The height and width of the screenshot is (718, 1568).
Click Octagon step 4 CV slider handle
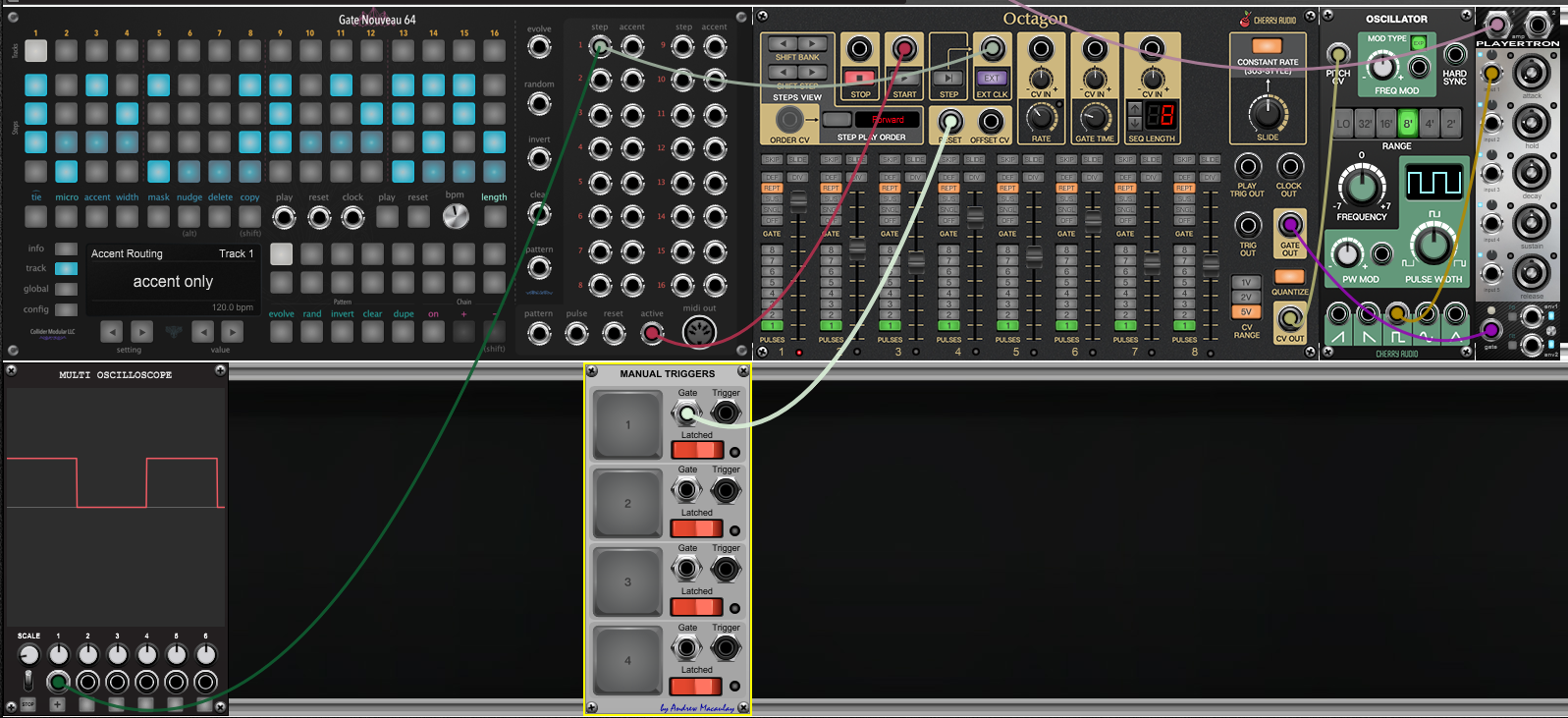click(x=975, y=217)
